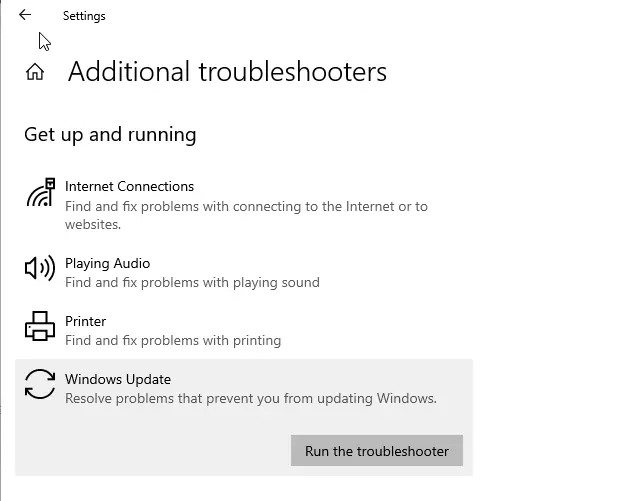Image resolution: width=623 pixels, height=501 pixels.
Task: Click the Internet Connections Wi-Fi icon
Action: point(40,193)
